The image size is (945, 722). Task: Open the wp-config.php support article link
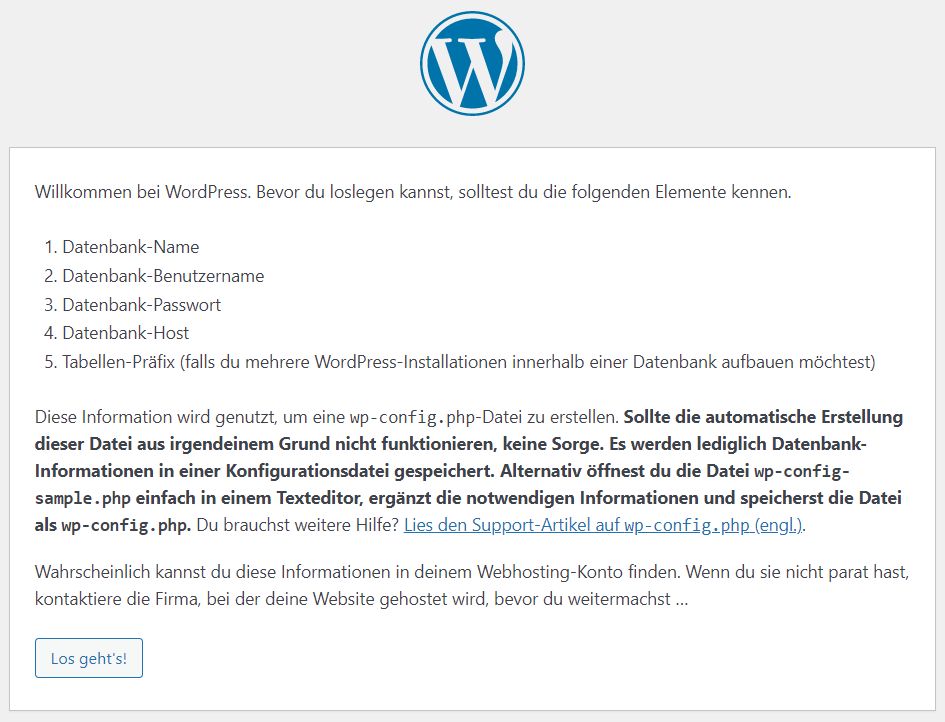coord(603,525)
